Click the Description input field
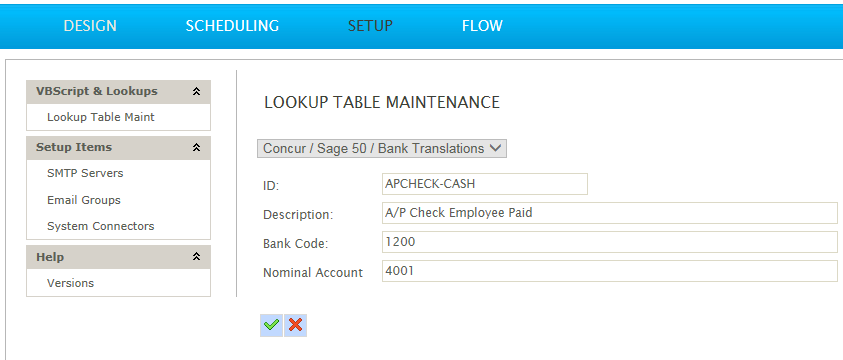The width and height of the screenshot is (843, 360). click(x=610, y=213)
